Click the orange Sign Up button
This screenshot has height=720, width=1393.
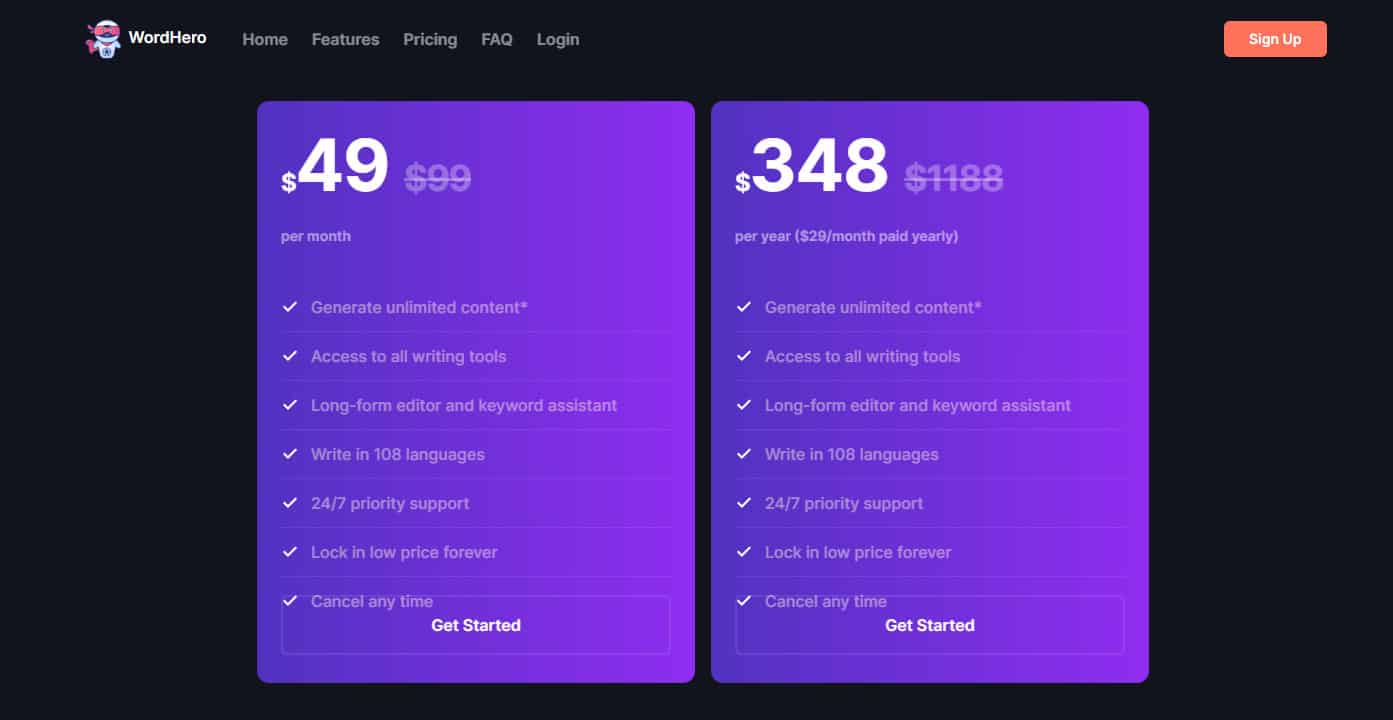(x=1275, y=39)
